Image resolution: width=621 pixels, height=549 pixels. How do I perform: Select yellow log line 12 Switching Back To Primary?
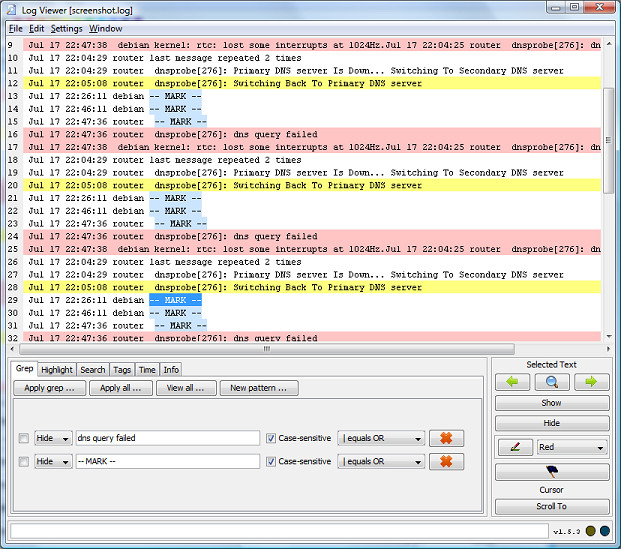pos(312,83)
